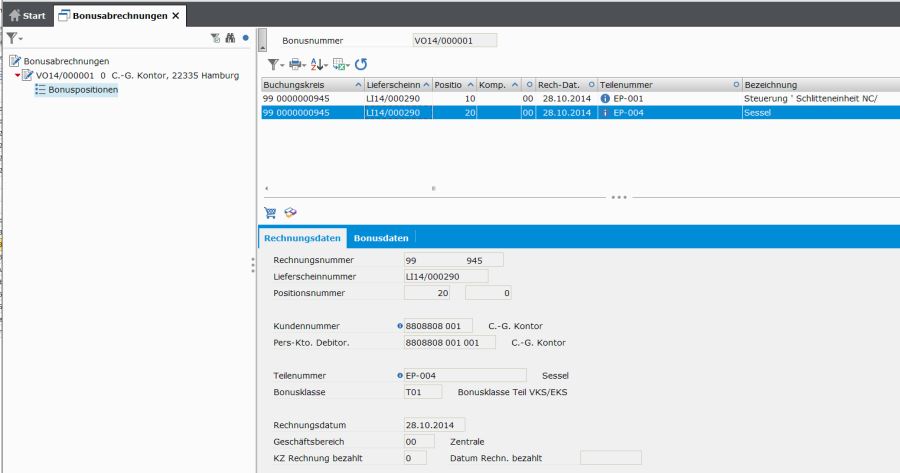Click the info icon beside EP-001
The image size is (900, 473).
(605, 99)
